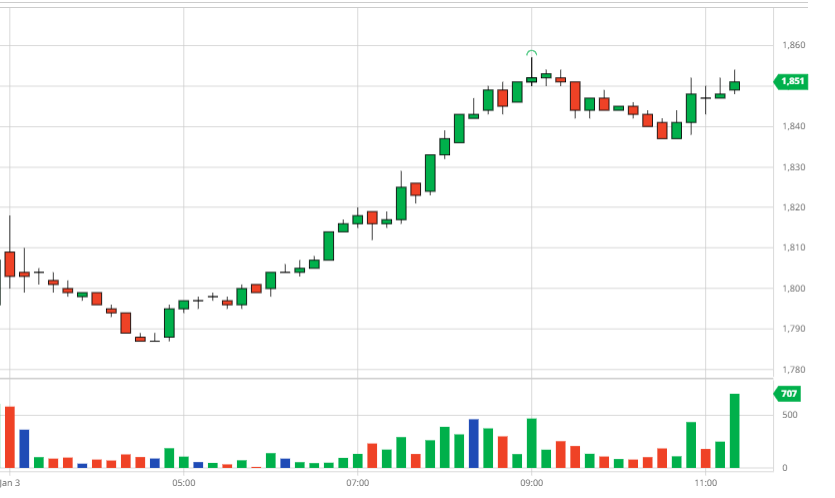The image size is (835, 498).
Task: Click the green 1,851 current price tag
Action: (x=791, y=81)
